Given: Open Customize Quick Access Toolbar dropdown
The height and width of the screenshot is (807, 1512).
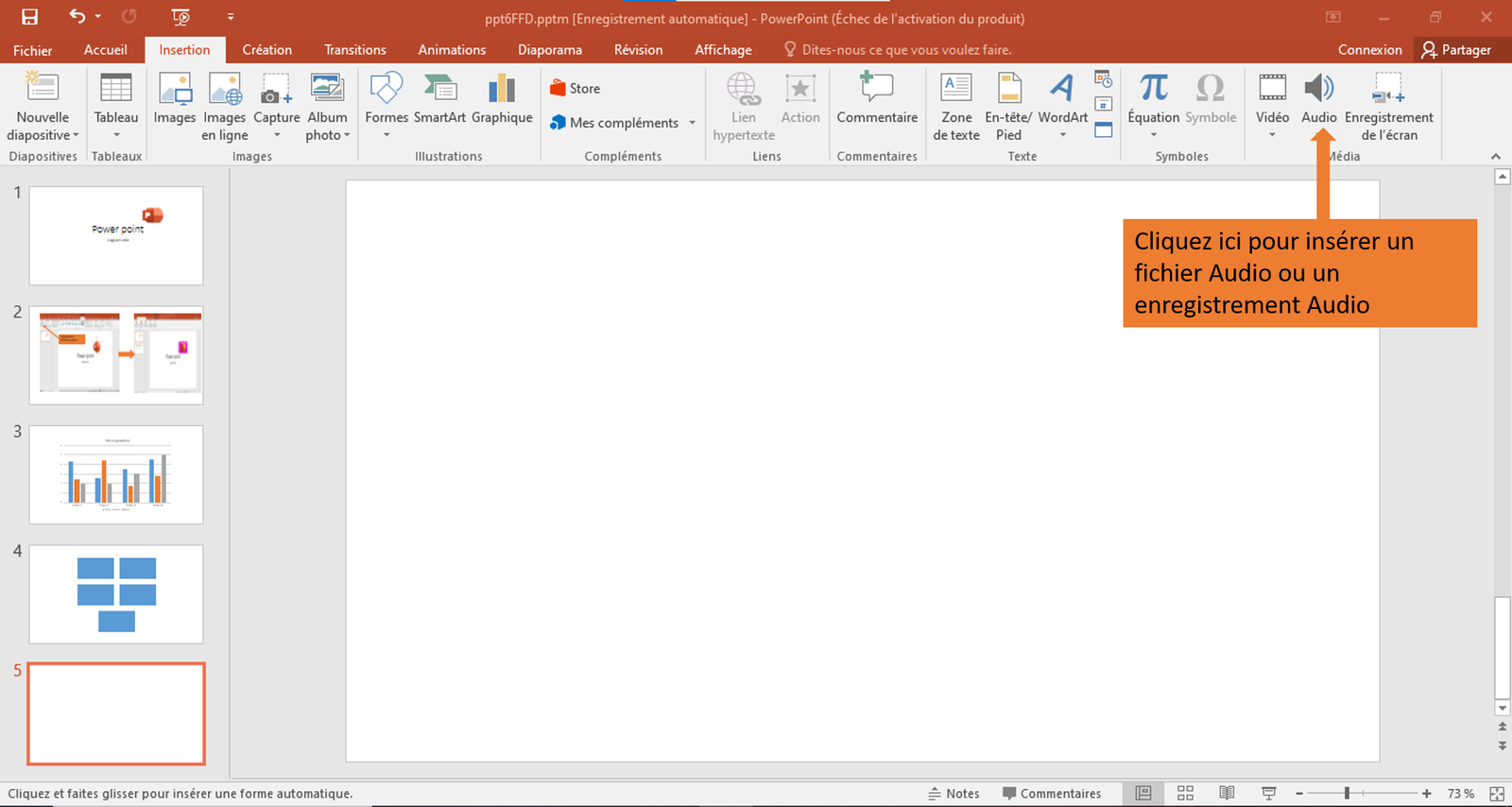Looking at the screenshot, I should click(231, 16).
